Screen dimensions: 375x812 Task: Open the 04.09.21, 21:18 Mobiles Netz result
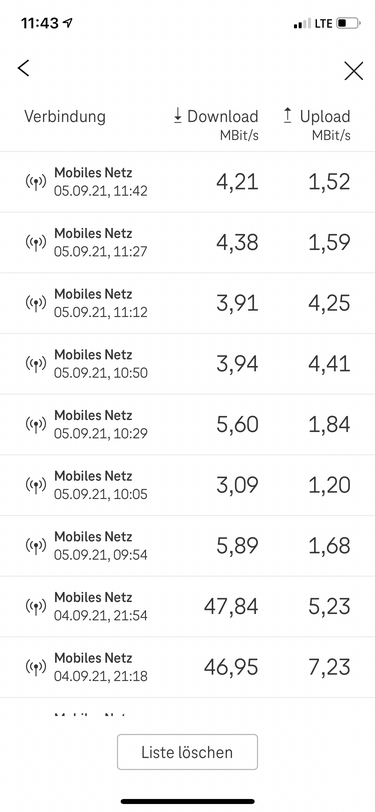[188, 667]
